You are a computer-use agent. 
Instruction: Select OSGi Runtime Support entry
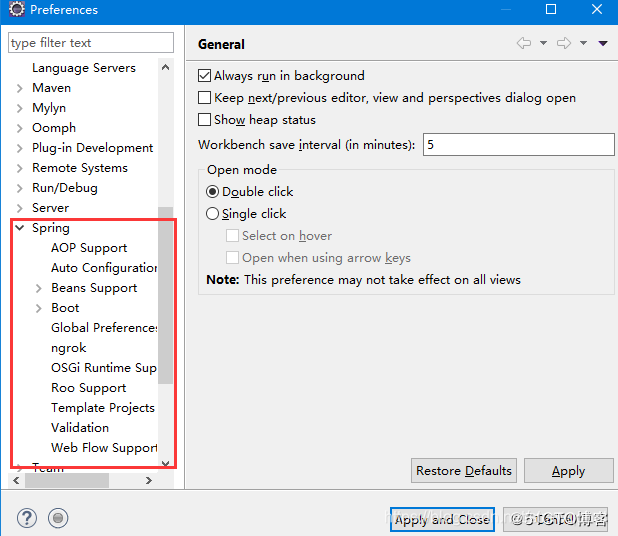pos(104,368)
